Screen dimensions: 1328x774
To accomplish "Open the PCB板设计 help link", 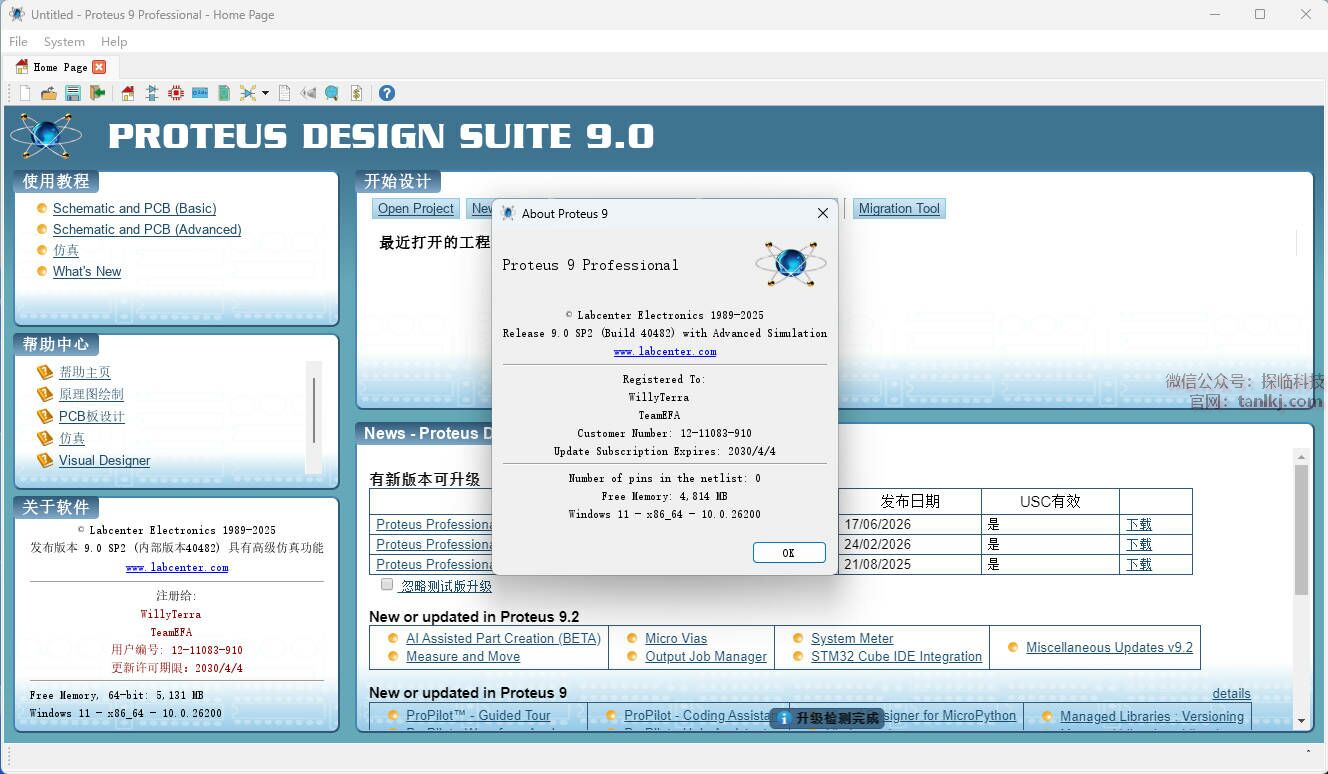I will (92, 416).
